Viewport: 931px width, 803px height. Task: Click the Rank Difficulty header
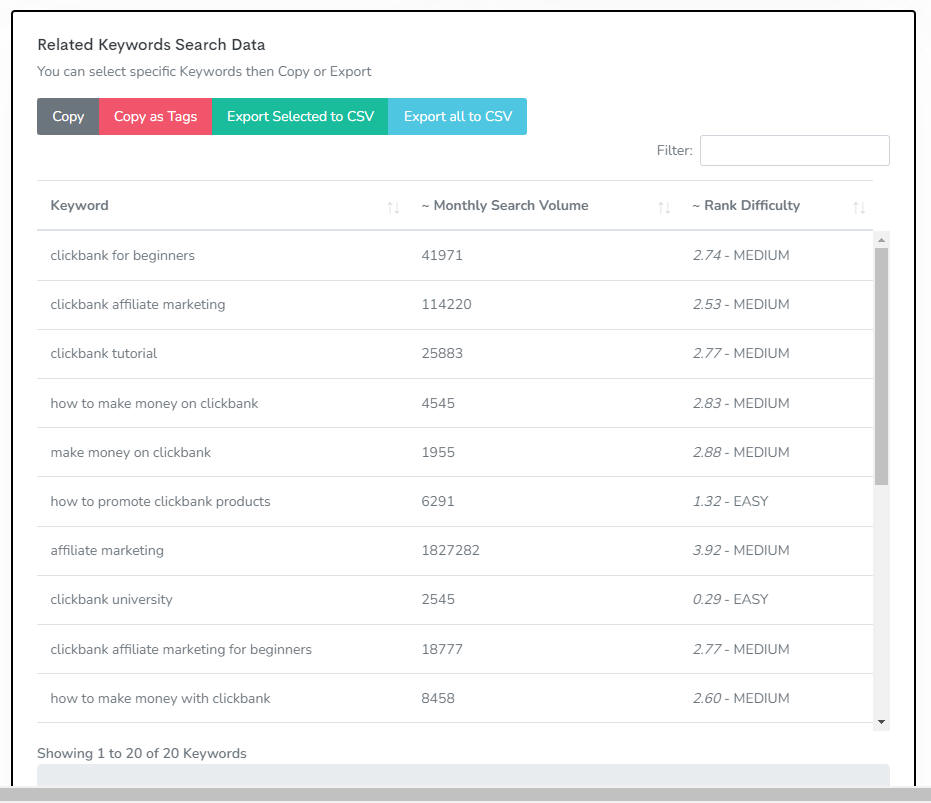point(746,206)
